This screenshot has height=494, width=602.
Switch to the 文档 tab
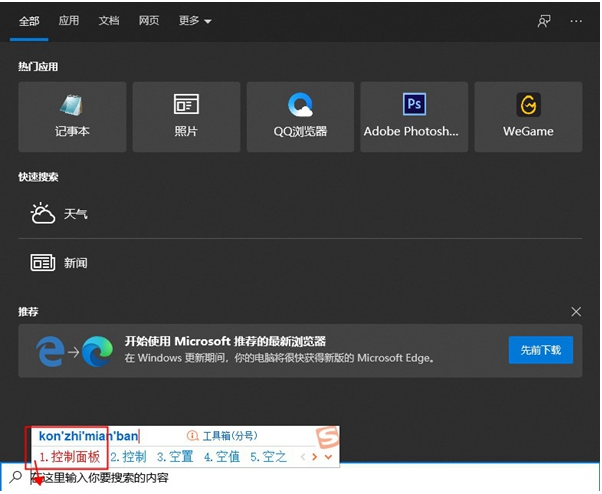coord(109,20)
